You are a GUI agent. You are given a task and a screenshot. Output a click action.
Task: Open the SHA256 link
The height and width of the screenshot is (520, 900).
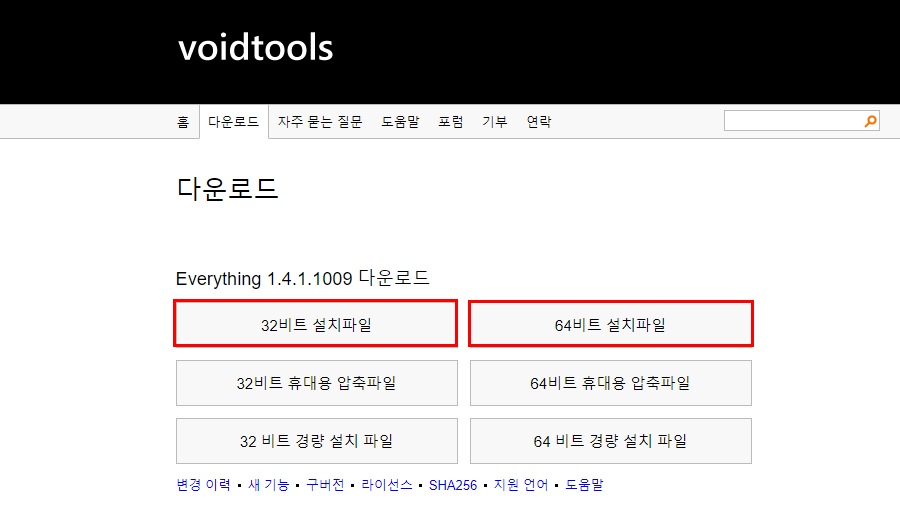click(x=453, y=485)
